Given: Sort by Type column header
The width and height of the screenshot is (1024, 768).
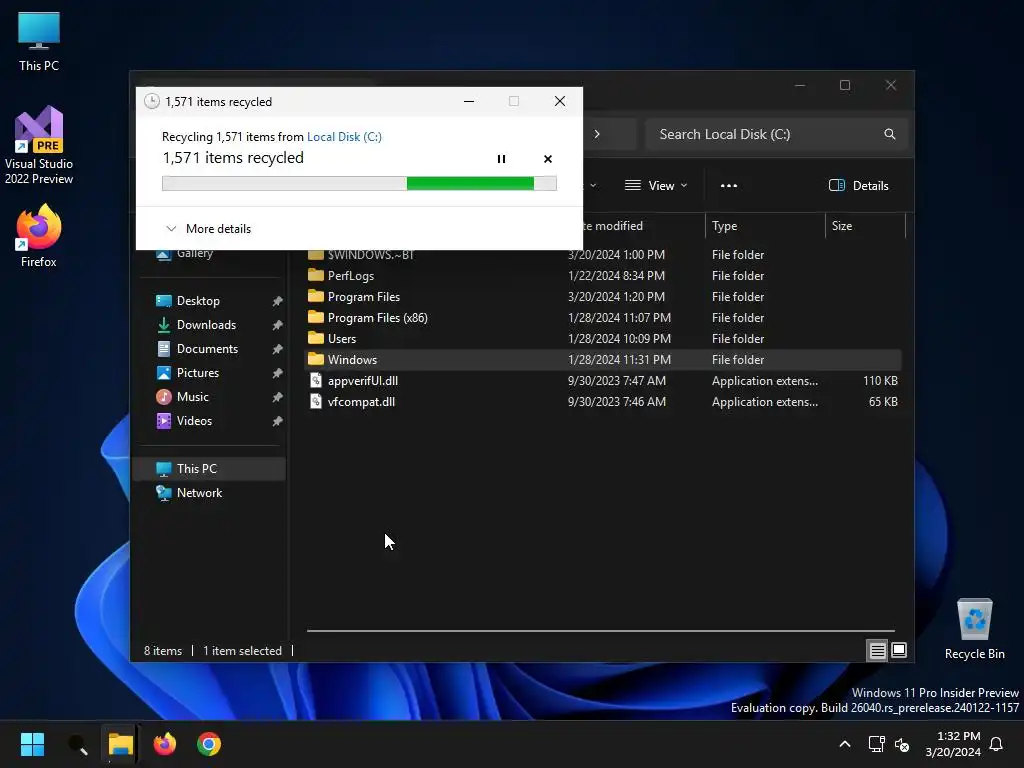Looking at the screenshot, I should pyautogui.click(x=765, y=226).
